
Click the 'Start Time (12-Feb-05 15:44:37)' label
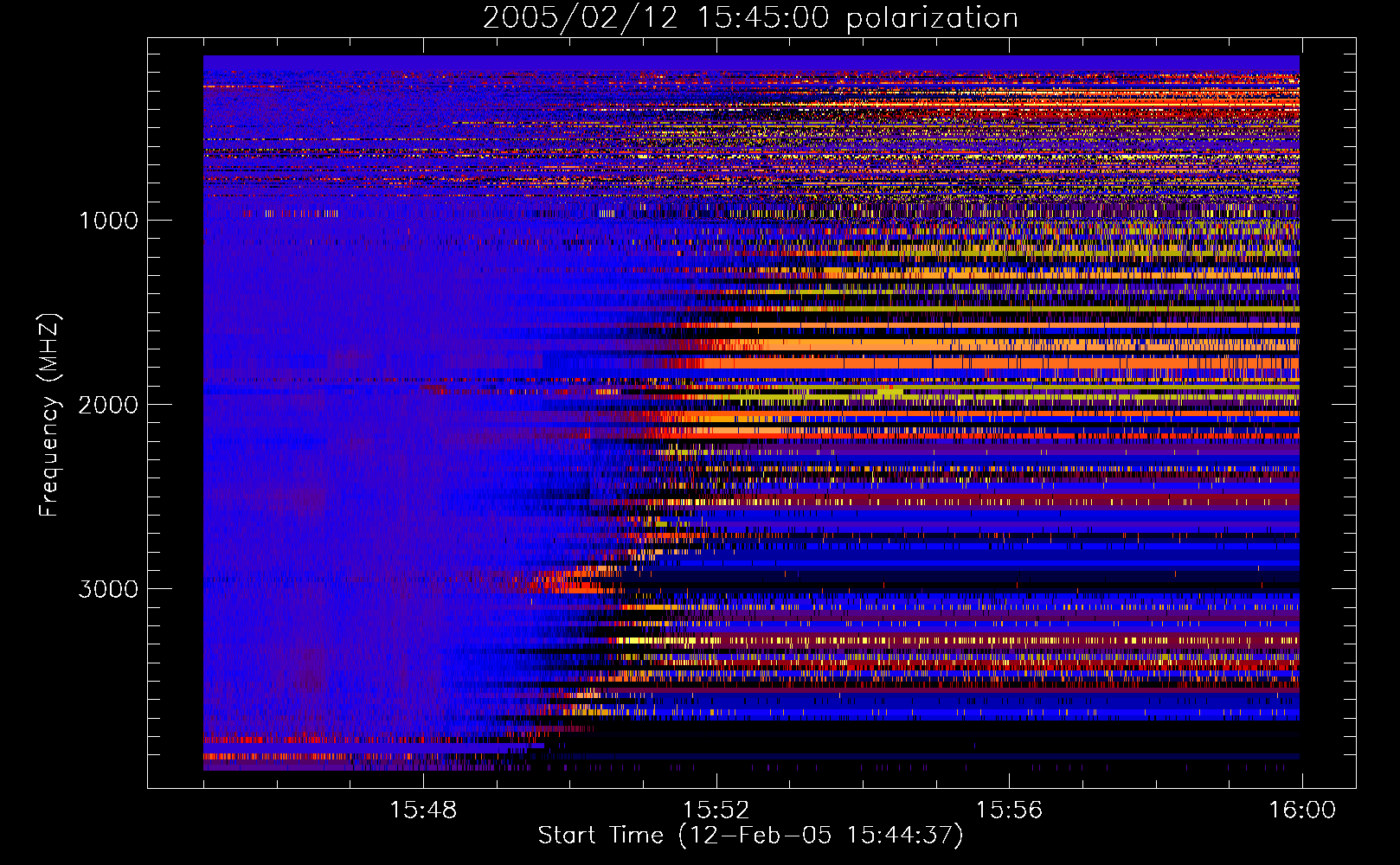(750, 836)
